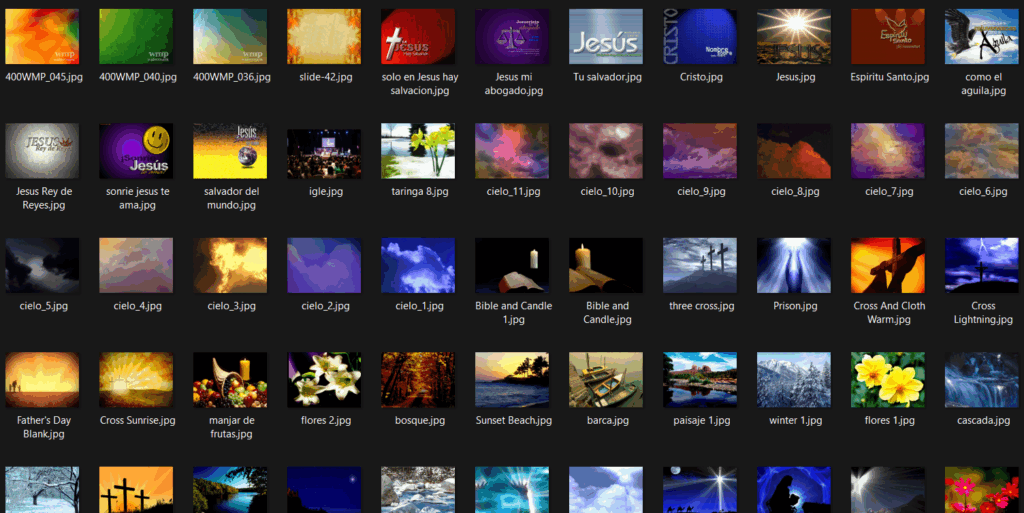Pick the taringa 8.jpg flower image
The height and width of the screenshot is (513, 1024).
coord(418,151)
